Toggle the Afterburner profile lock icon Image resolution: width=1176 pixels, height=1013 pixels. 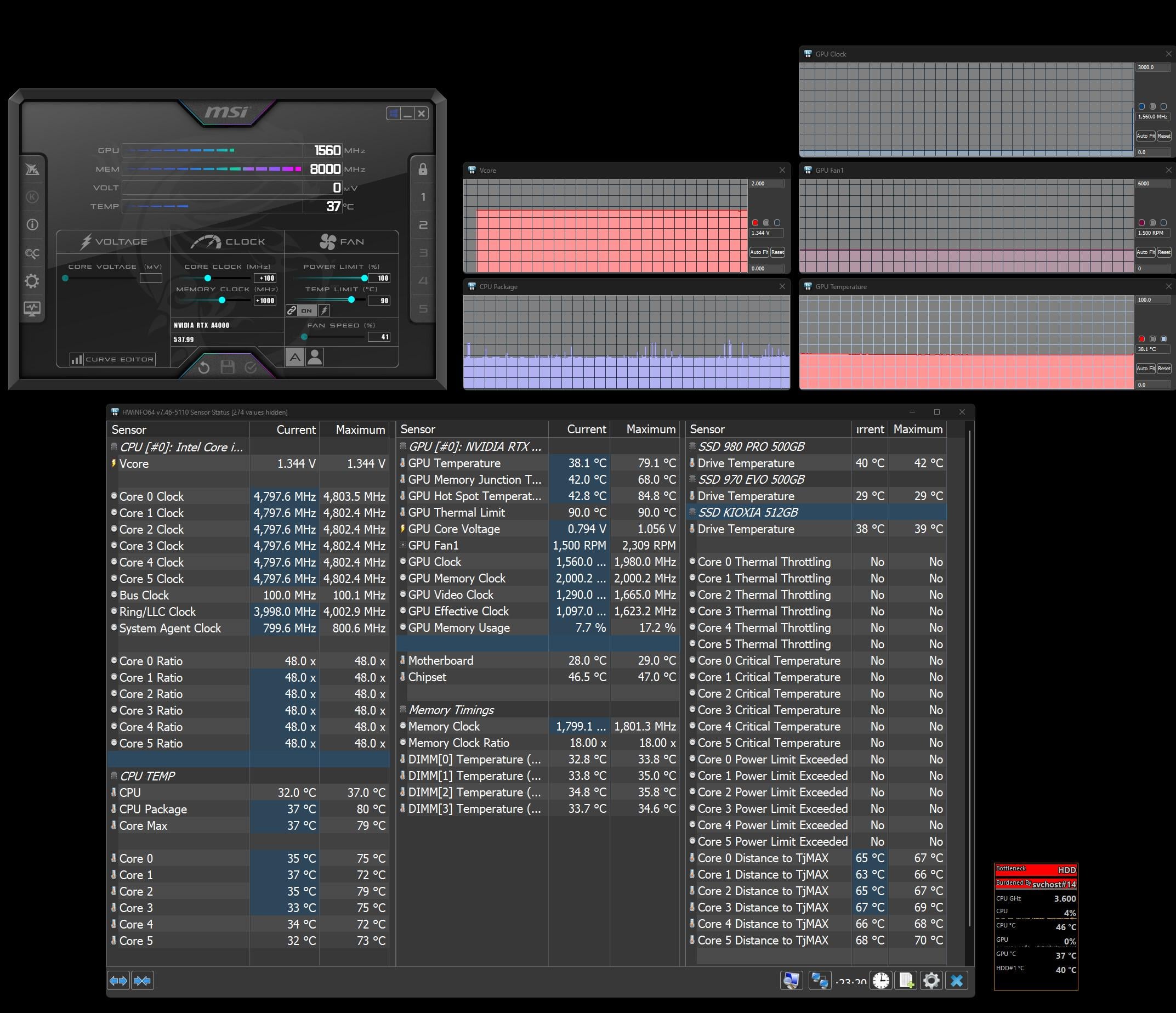coord(423,169)
